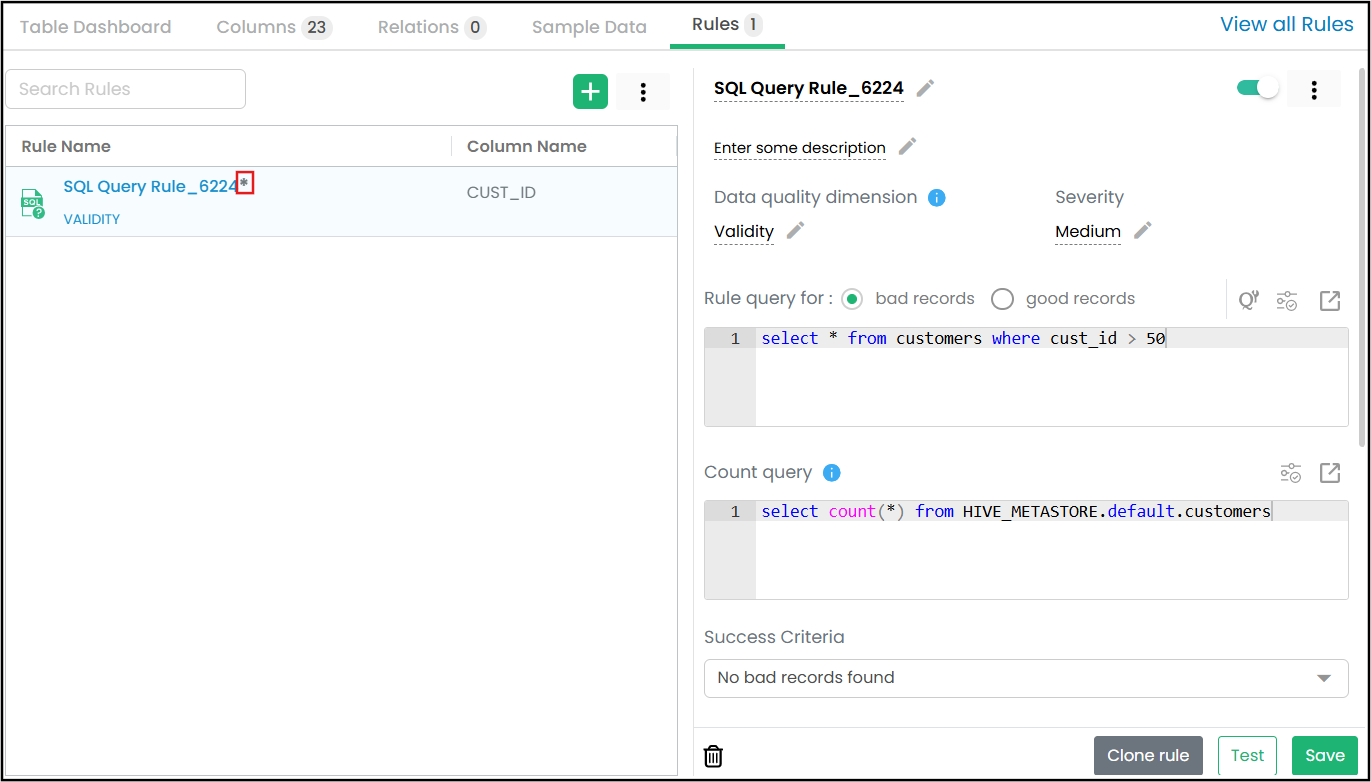Click the Count query info icon
The height and width of the screenshot is (782, 1371).
tap(832, 473)
